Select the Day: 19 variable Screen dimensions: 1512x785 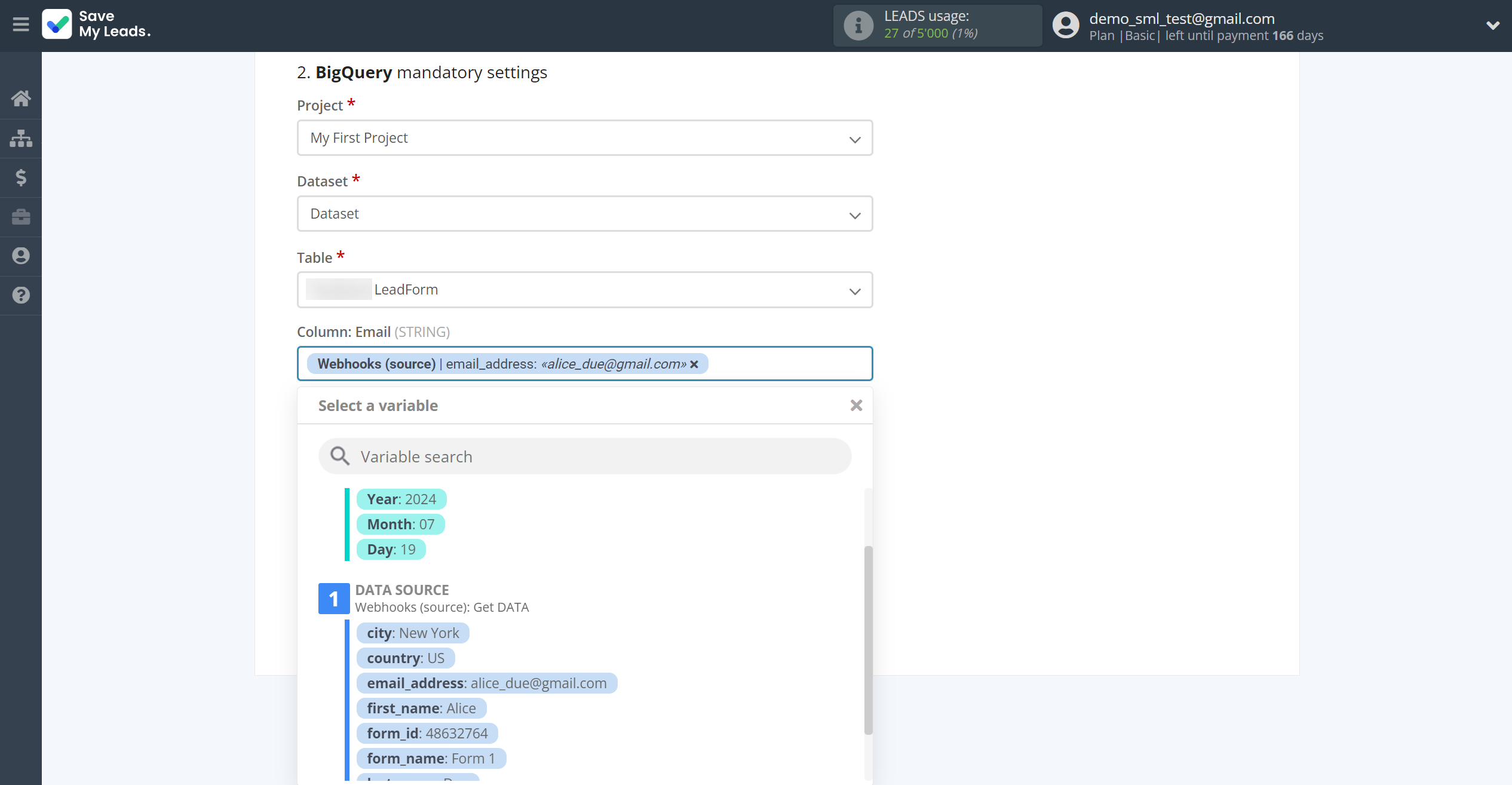pos(391,550)
